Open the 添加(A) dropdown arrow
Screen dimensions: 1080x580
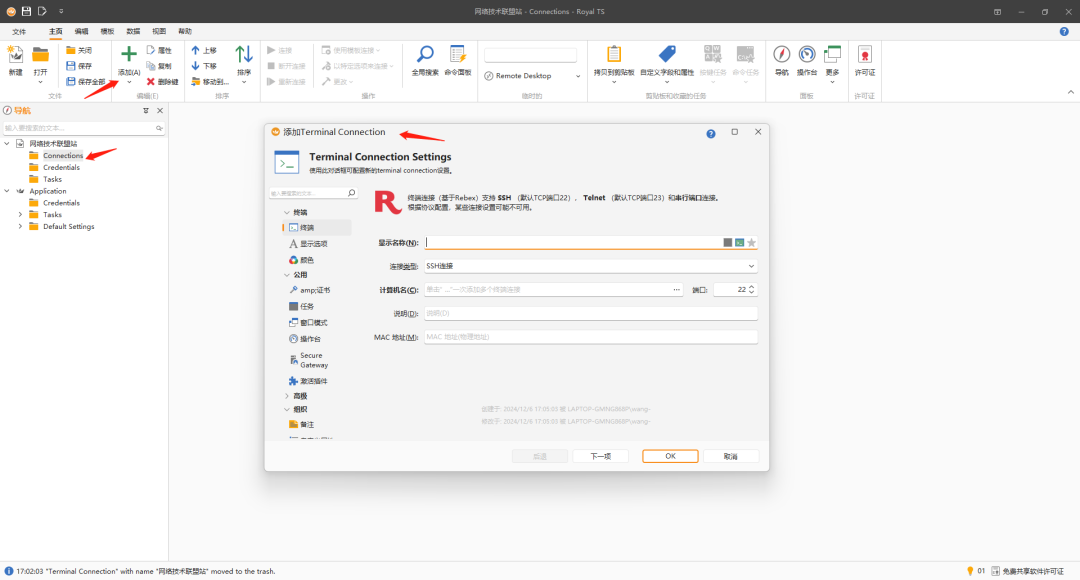click(x=129, y=83)
